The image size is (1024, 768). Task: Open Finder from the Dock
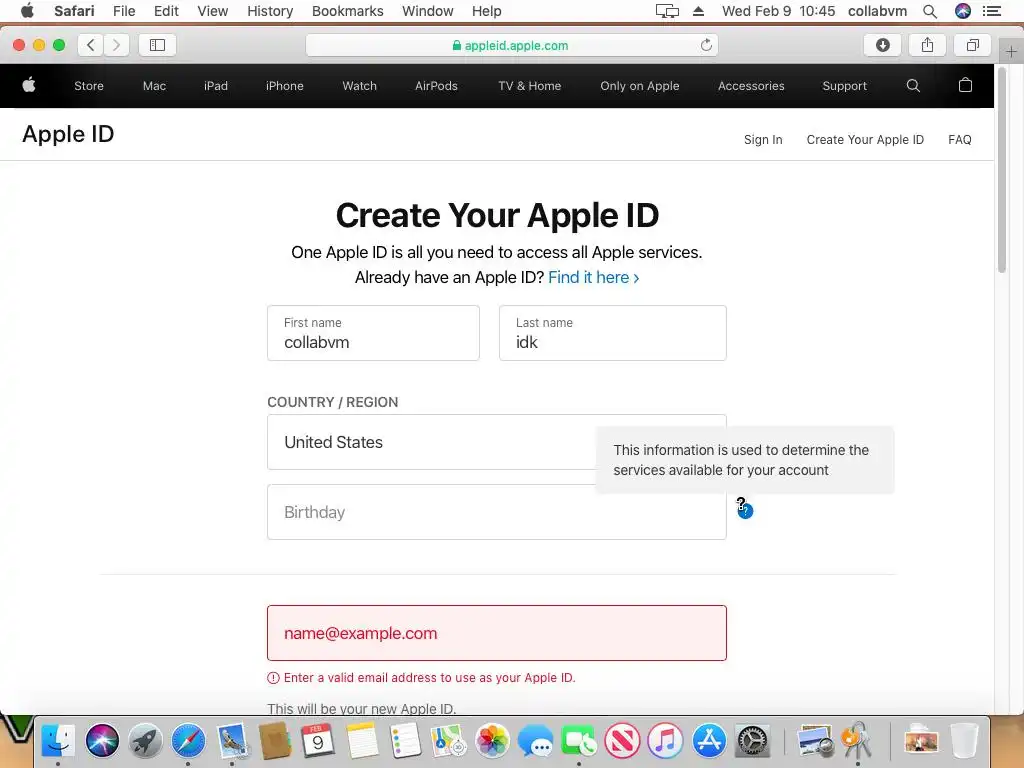coord(58,741)
